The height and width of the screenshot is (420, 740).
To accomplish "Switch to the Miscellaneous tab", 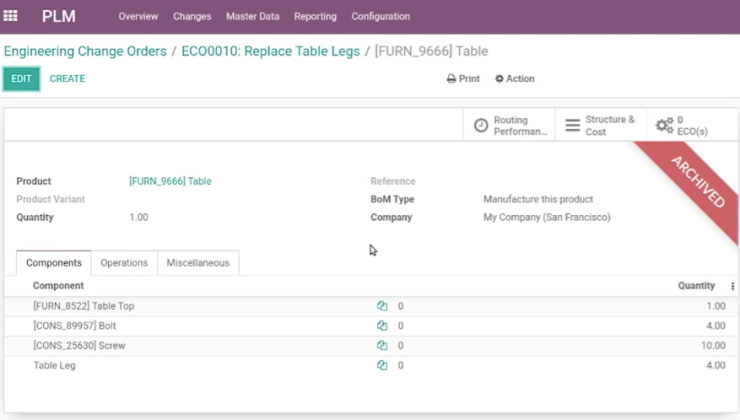I will tap(198, 263).
